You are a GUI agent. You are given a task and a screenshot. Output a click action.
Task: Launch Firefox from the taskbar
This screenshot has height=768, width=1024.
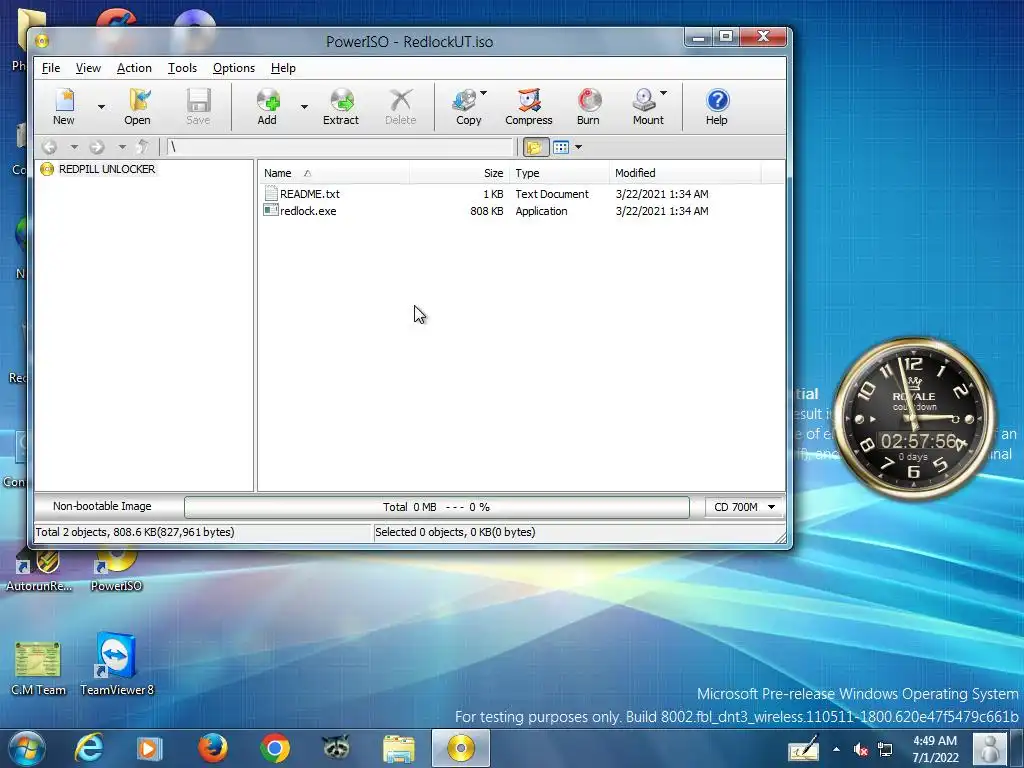coord(212,748)
